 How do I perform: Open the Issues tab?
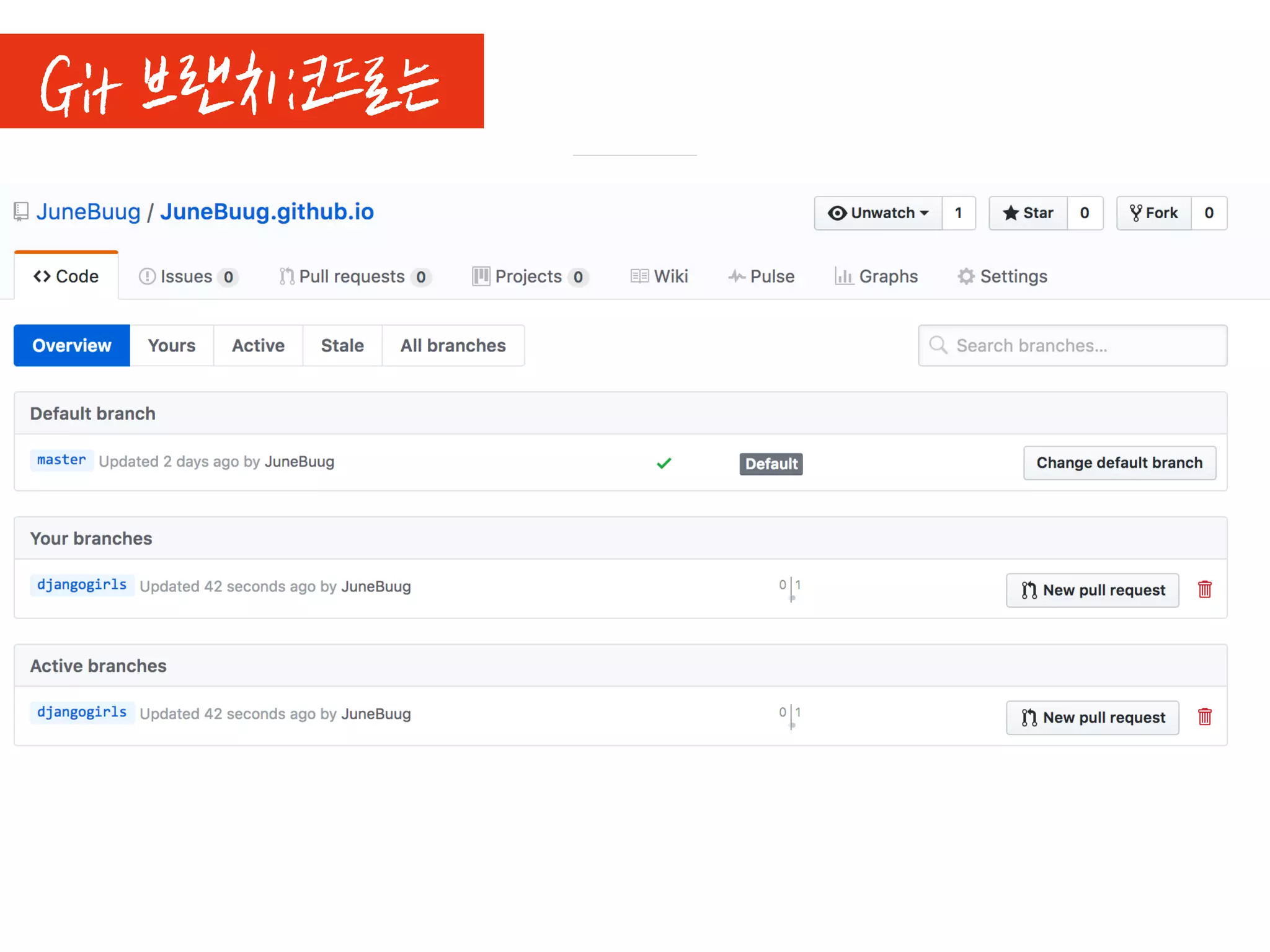click(x=189, y=276)
